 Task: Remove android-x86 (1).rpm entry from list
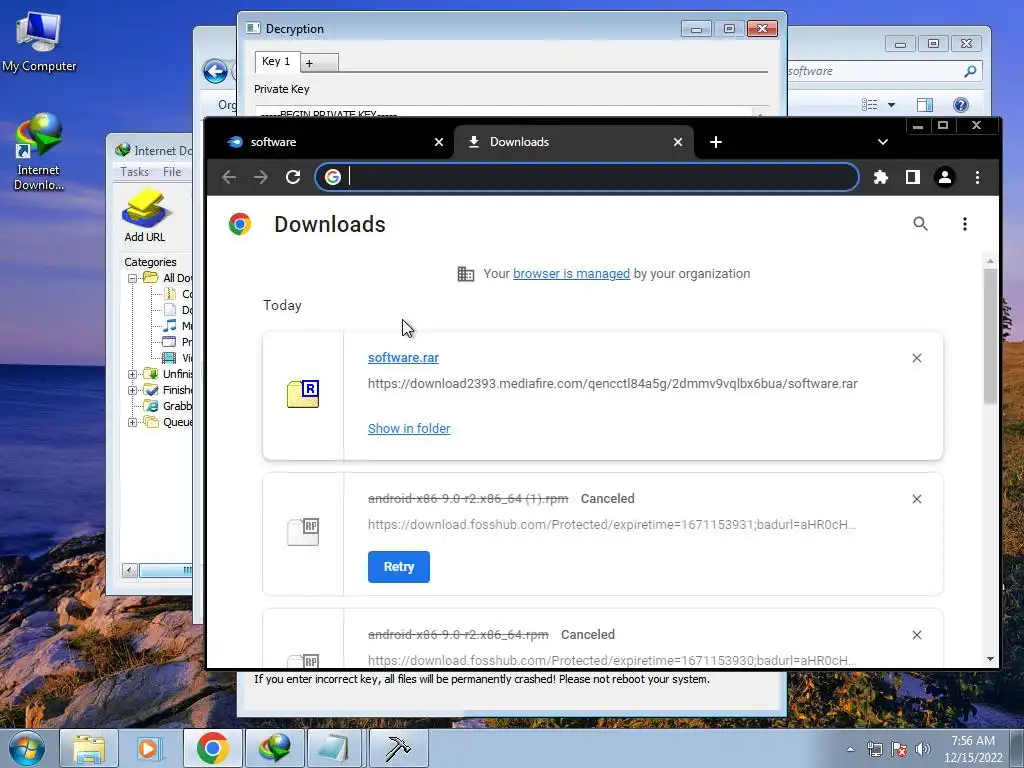click(x=917, y=499)
